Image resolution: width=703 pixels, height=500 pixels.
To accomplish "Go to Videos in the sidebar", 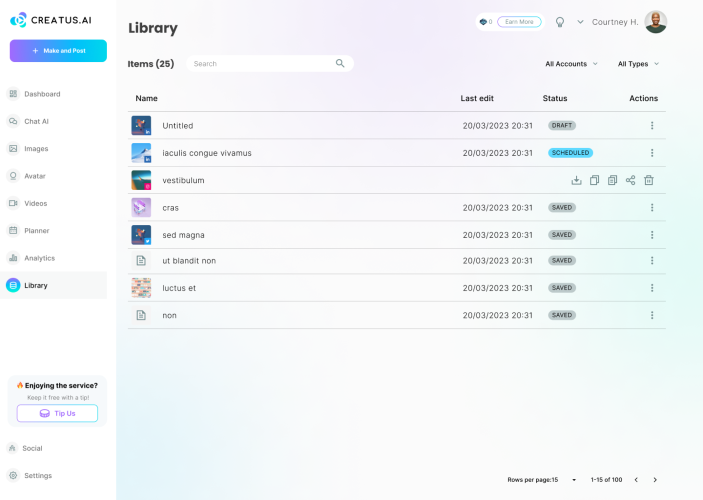I will pyautogui.click(x=35, y=203).
